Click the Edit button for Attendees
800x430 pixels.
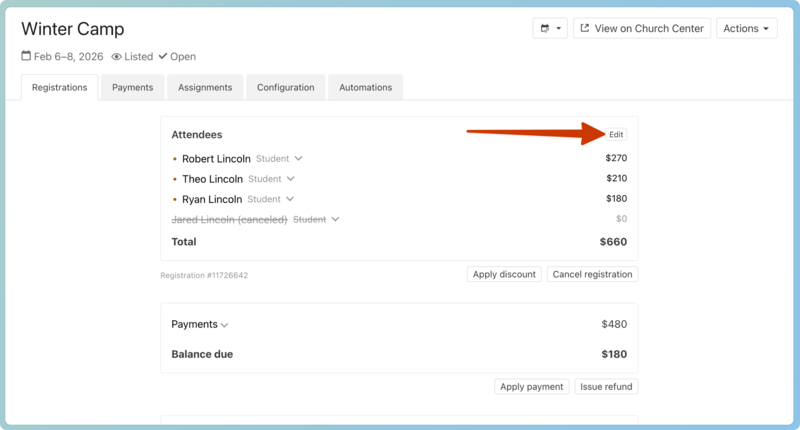coord(616,135)
